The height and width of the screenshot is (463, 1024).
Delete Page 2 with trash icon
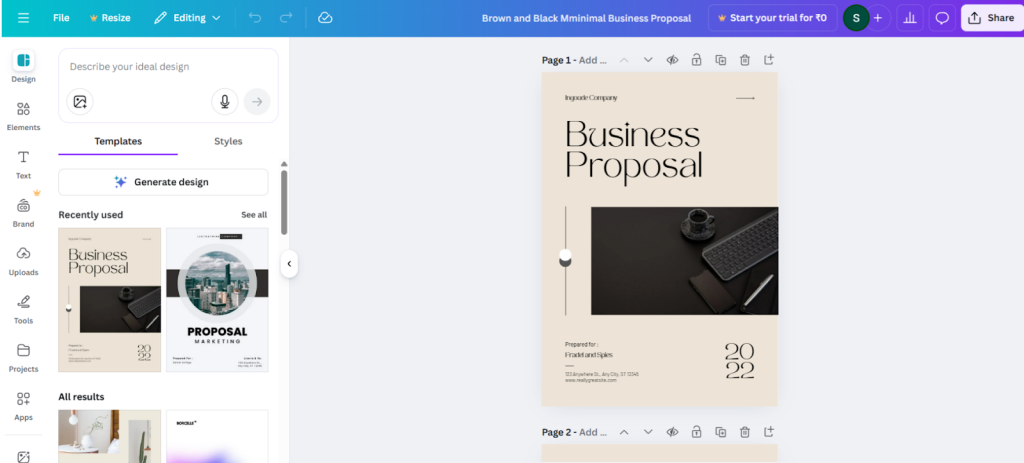click(x=744, y=432)
